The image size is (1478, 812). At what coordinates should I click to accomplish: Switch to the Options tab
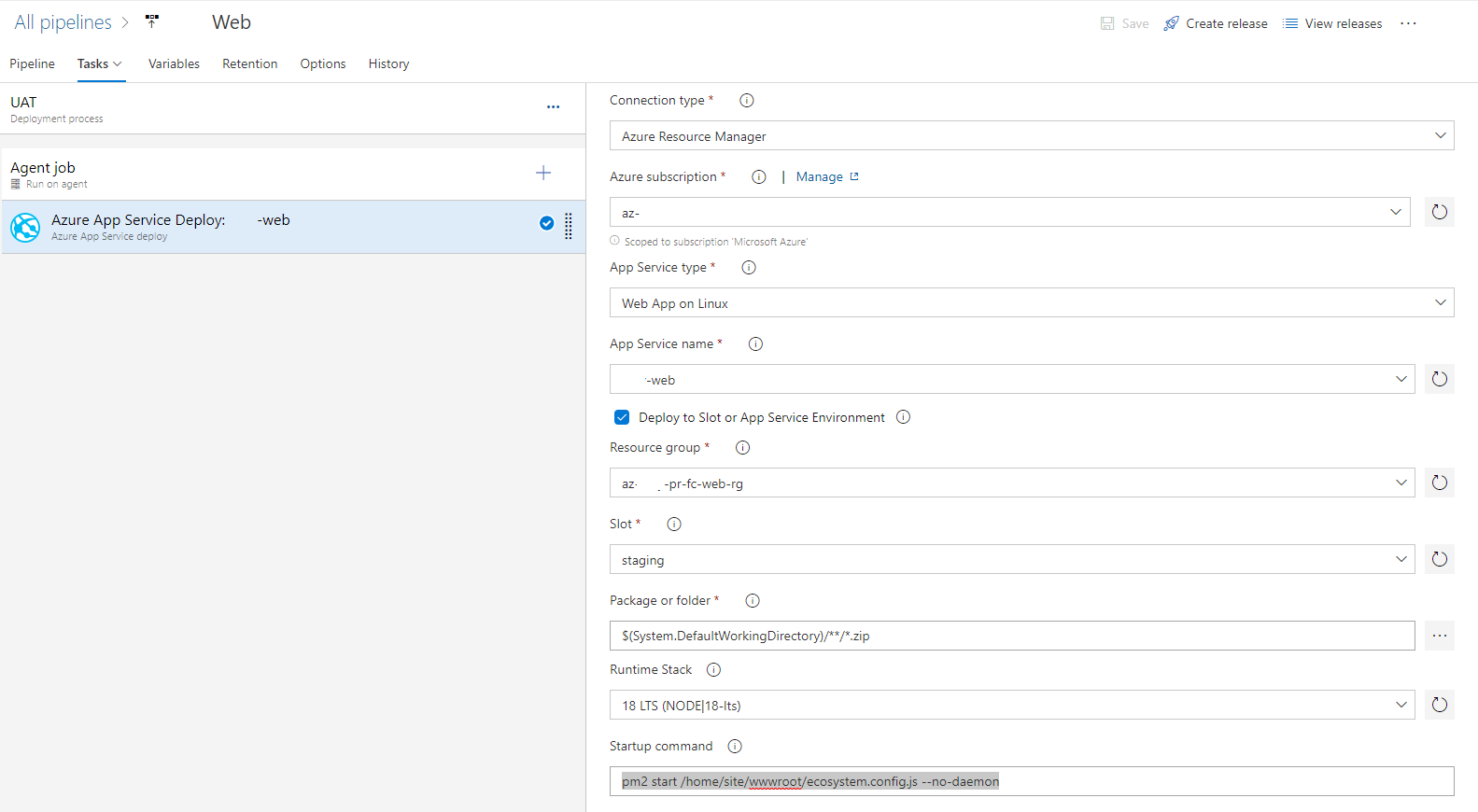point(323,63)
